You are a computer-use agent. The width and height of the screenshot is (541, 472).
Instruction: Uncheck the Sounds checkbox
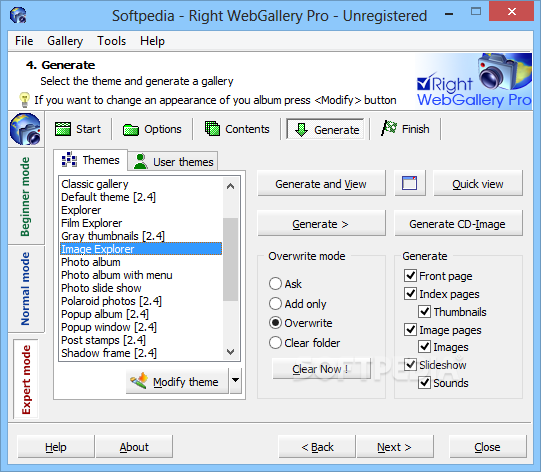click(x=424, y=383)
